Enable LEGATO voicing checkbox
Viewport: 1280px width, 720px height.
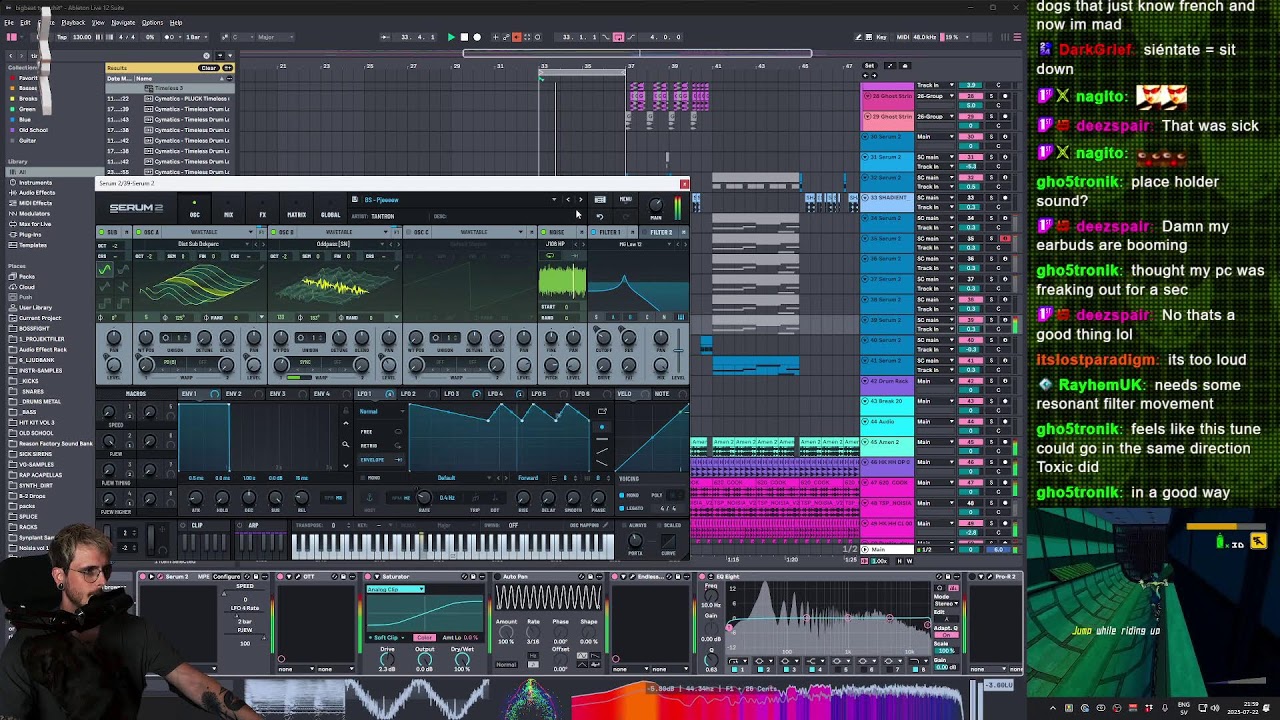coord(624,508)
